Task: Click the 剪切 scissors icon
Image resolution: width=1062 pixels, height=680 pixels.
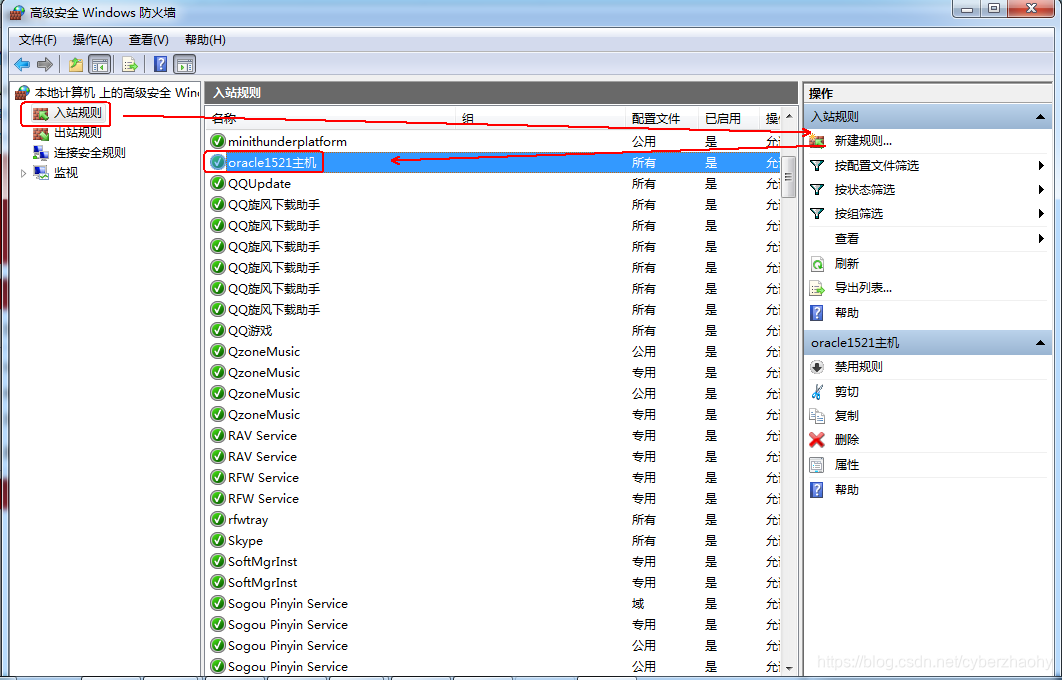Action: coord(817,392)
